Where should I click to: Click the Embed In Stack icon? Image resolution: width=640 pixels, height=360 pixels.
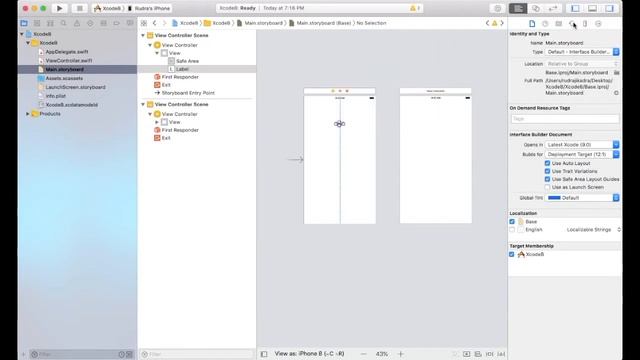[x=467, y=354]
